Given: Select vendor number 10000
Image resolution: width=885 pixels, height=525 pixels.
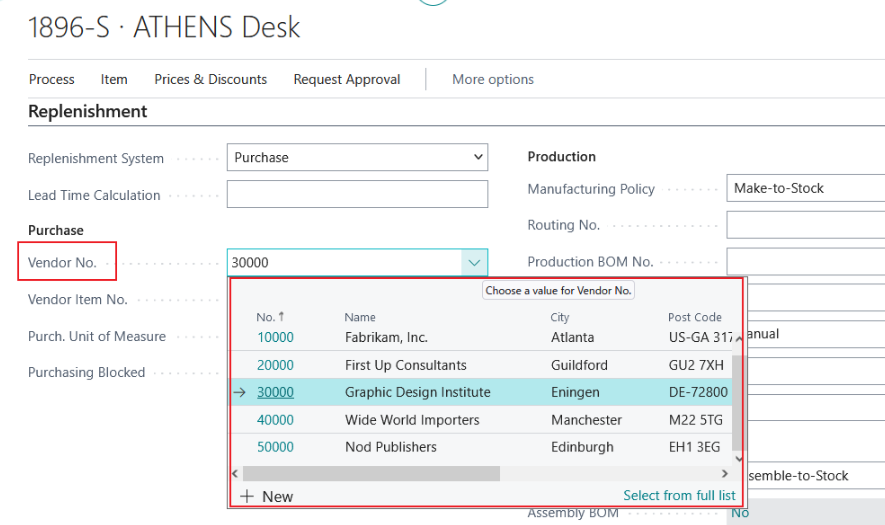Looking at the screenshot, I should [275, 337].
